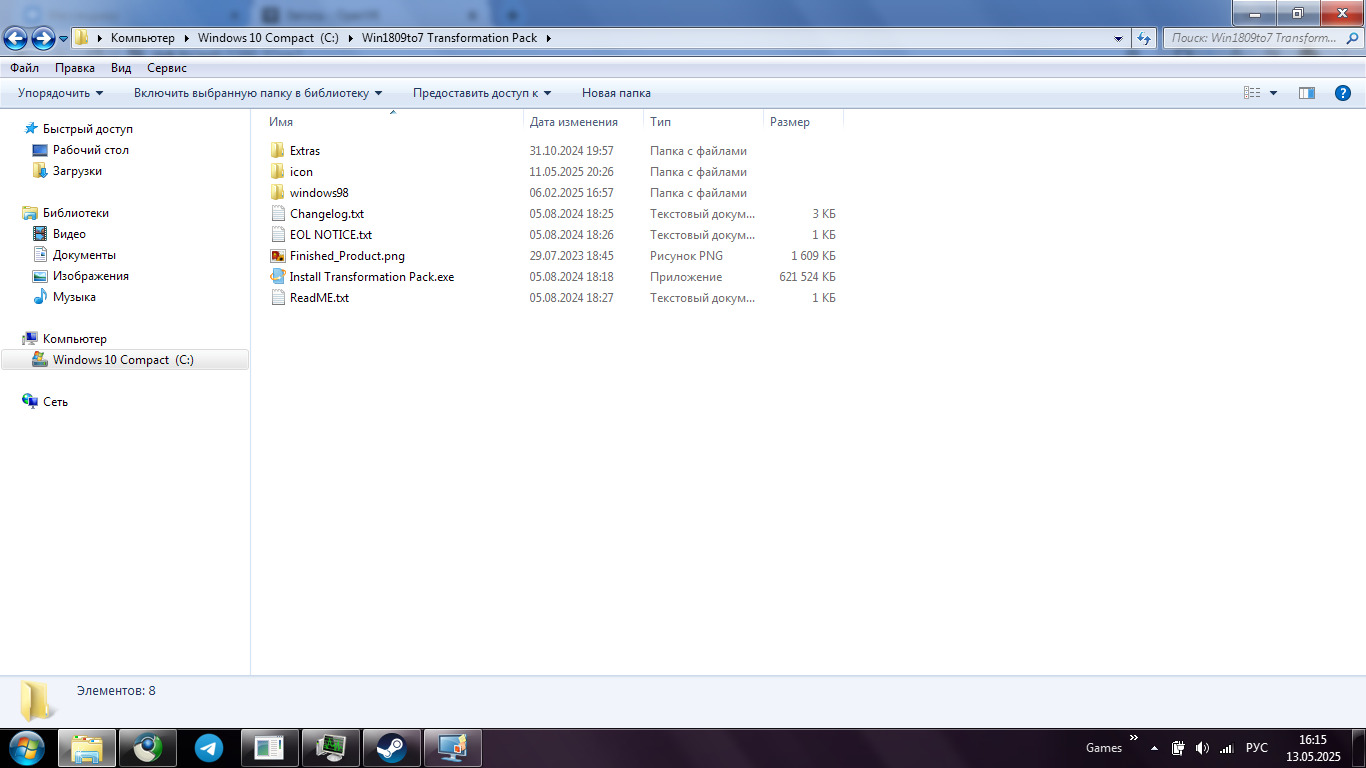Open the Файл menu
The height and width of the screenshot is (768, 1366).
[25, 68]
